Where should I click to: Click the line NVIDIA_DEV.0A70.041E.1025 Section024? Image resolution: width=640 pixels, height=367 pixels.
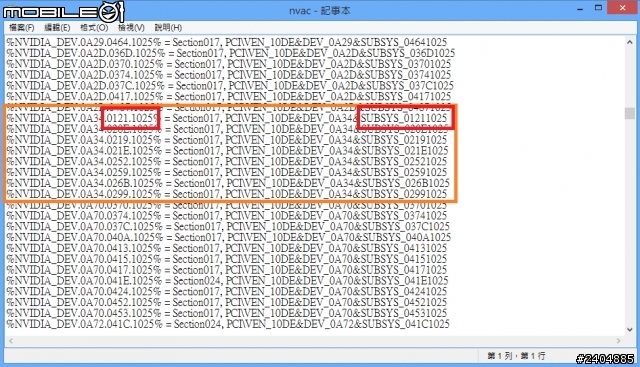tap(227, 281)
